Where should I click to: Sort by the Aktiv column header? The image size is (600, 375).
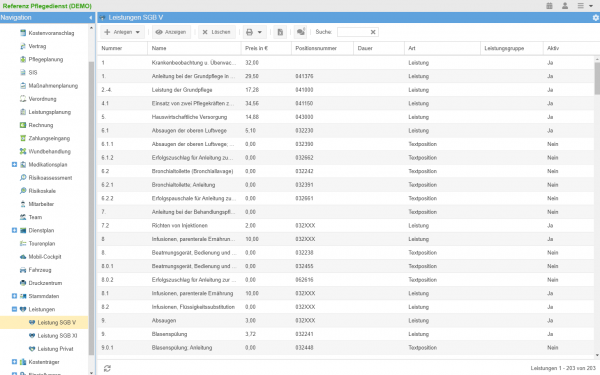point(569,48)
